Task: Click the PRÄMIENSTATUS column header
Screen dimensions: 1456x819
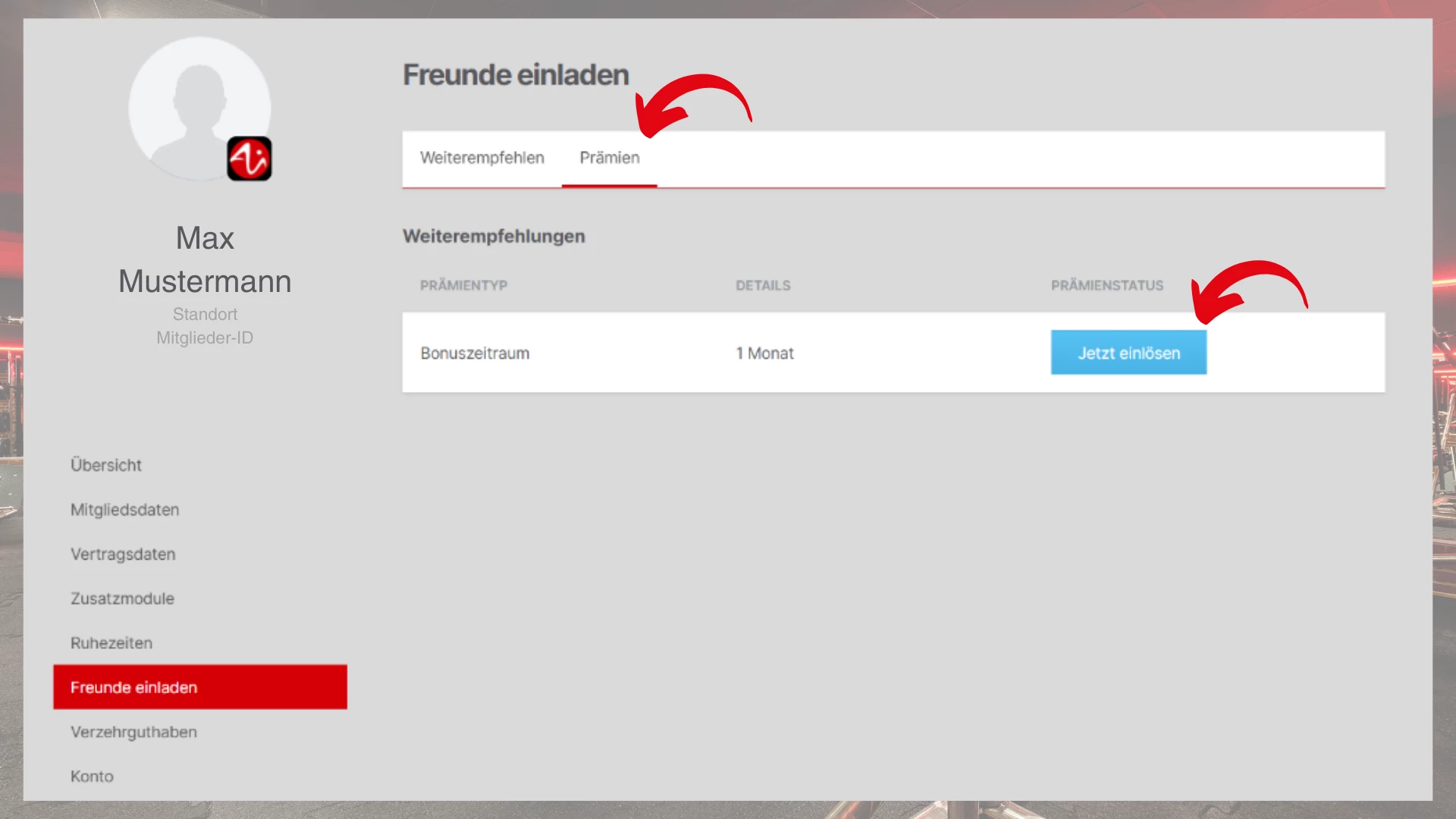Action: pyautogui.click(x=1106, y=285)
